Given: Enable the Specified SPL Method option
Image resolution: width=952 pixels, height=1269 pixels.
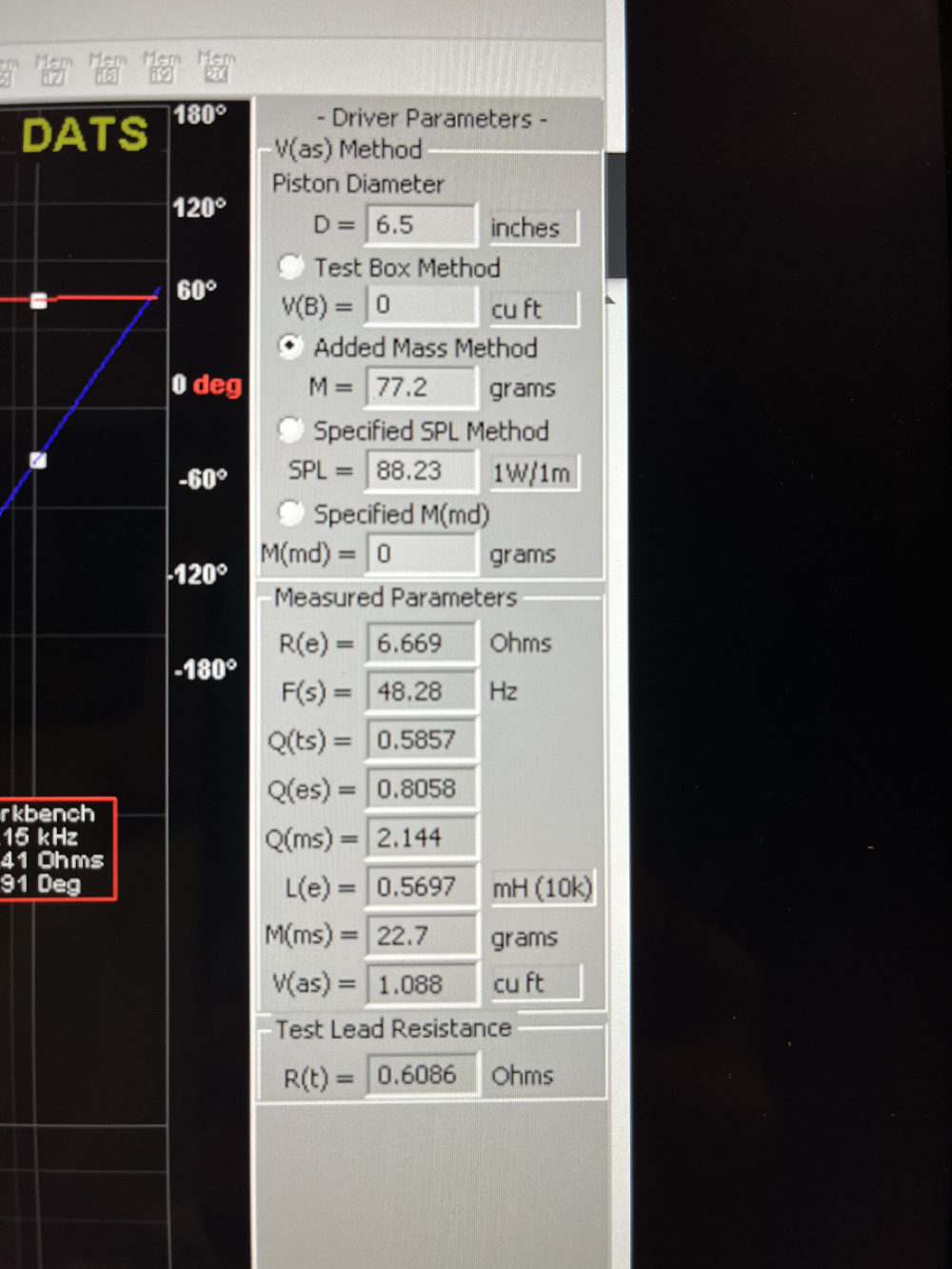Looking at the screenshot, I should [291, 430].
